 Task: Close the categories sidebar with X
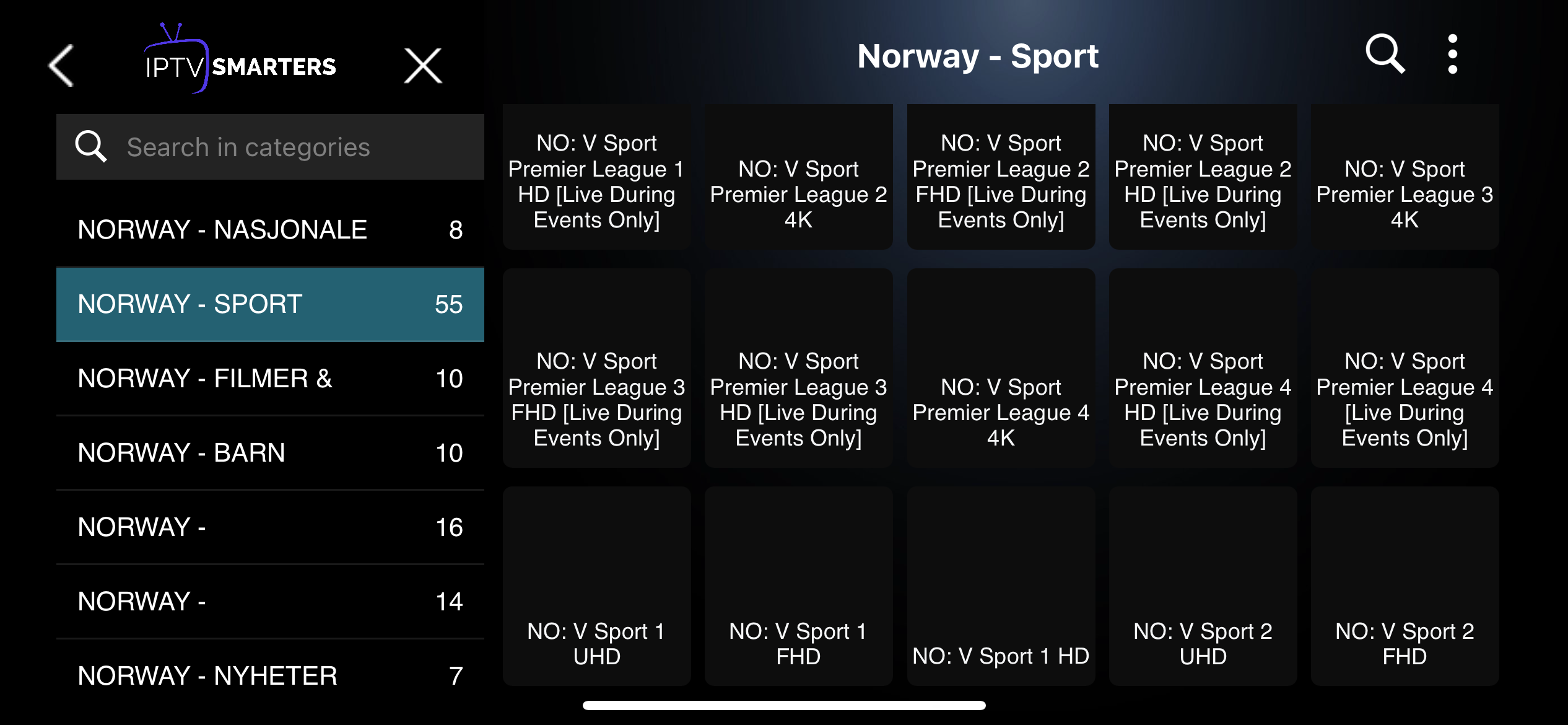(423, 65)
